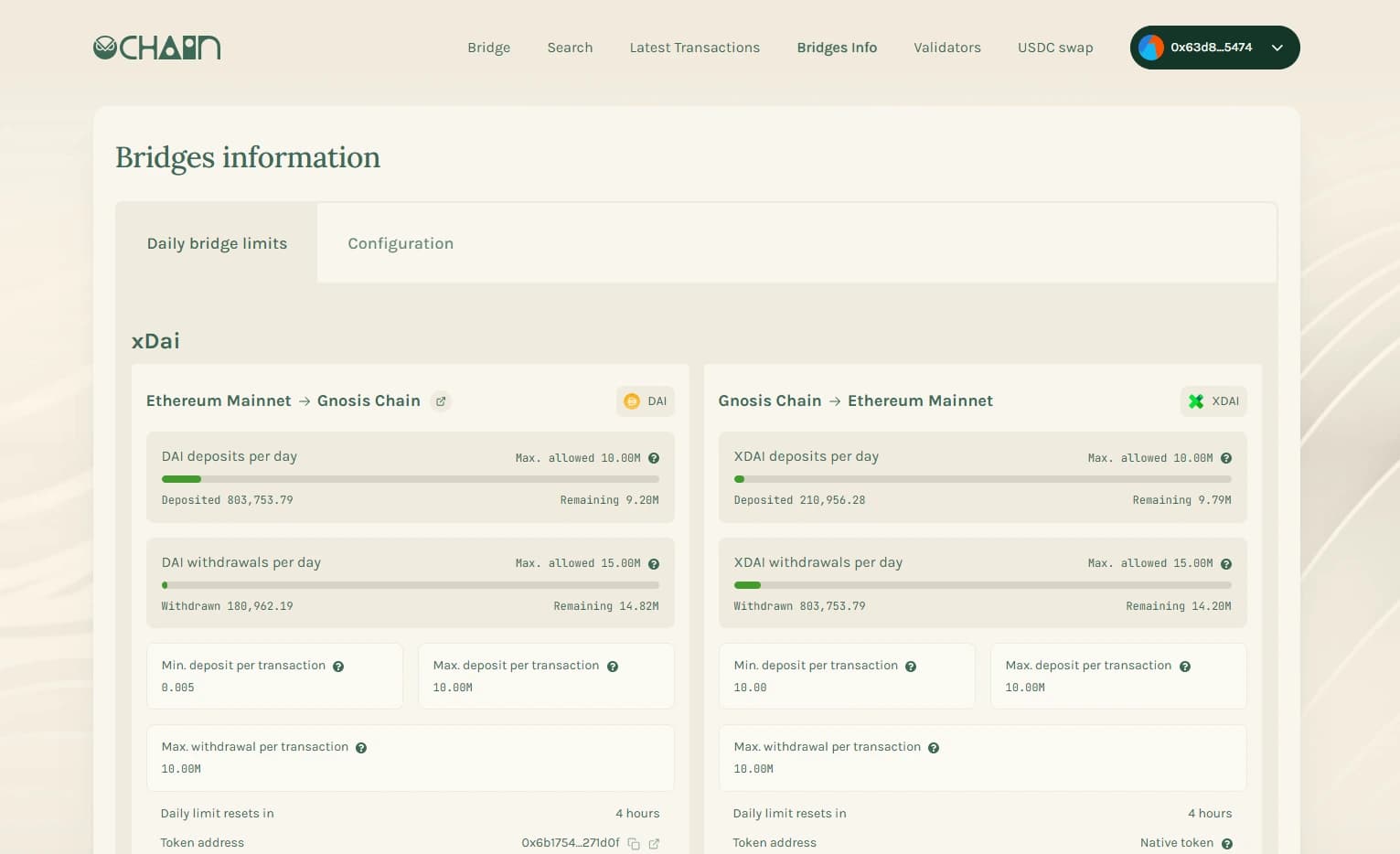Click help icon beside right Max. withdrawal per transaction
Image resolution: width=1400 pixels, height=854 pixels.
tap(934, 748)
